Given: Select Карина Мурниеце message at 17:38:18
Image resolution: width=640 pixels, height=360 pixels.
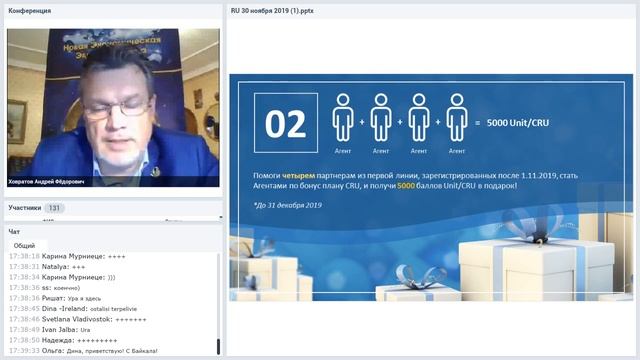Looking at the screenshot, I should pos(67,256).
